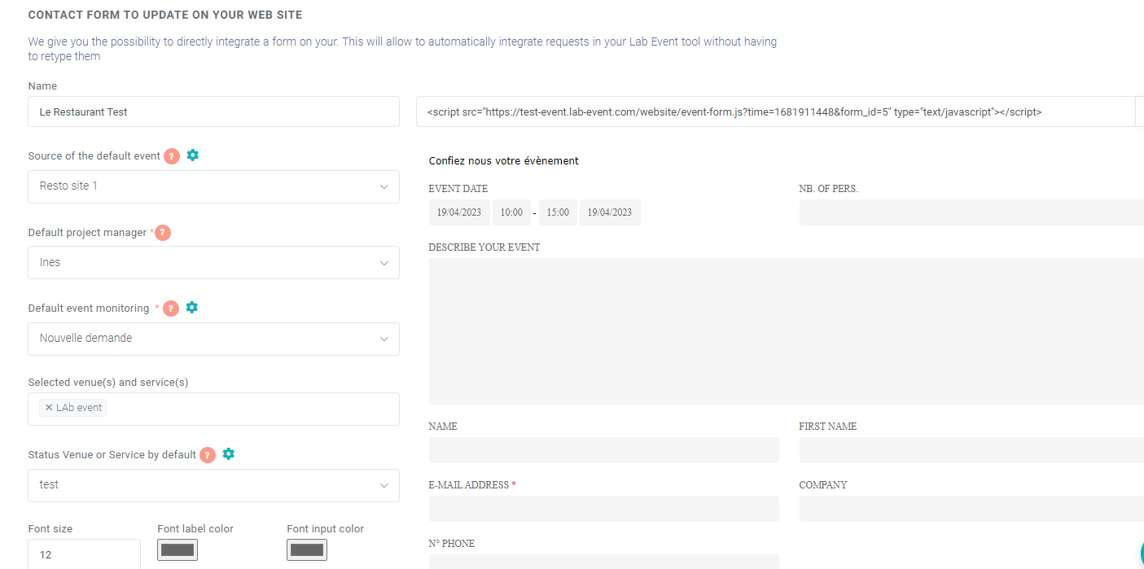Click the Selected venue(s) and service(s) field
The width and height of the screenshot is (1144, 569).
click(214, 409)
